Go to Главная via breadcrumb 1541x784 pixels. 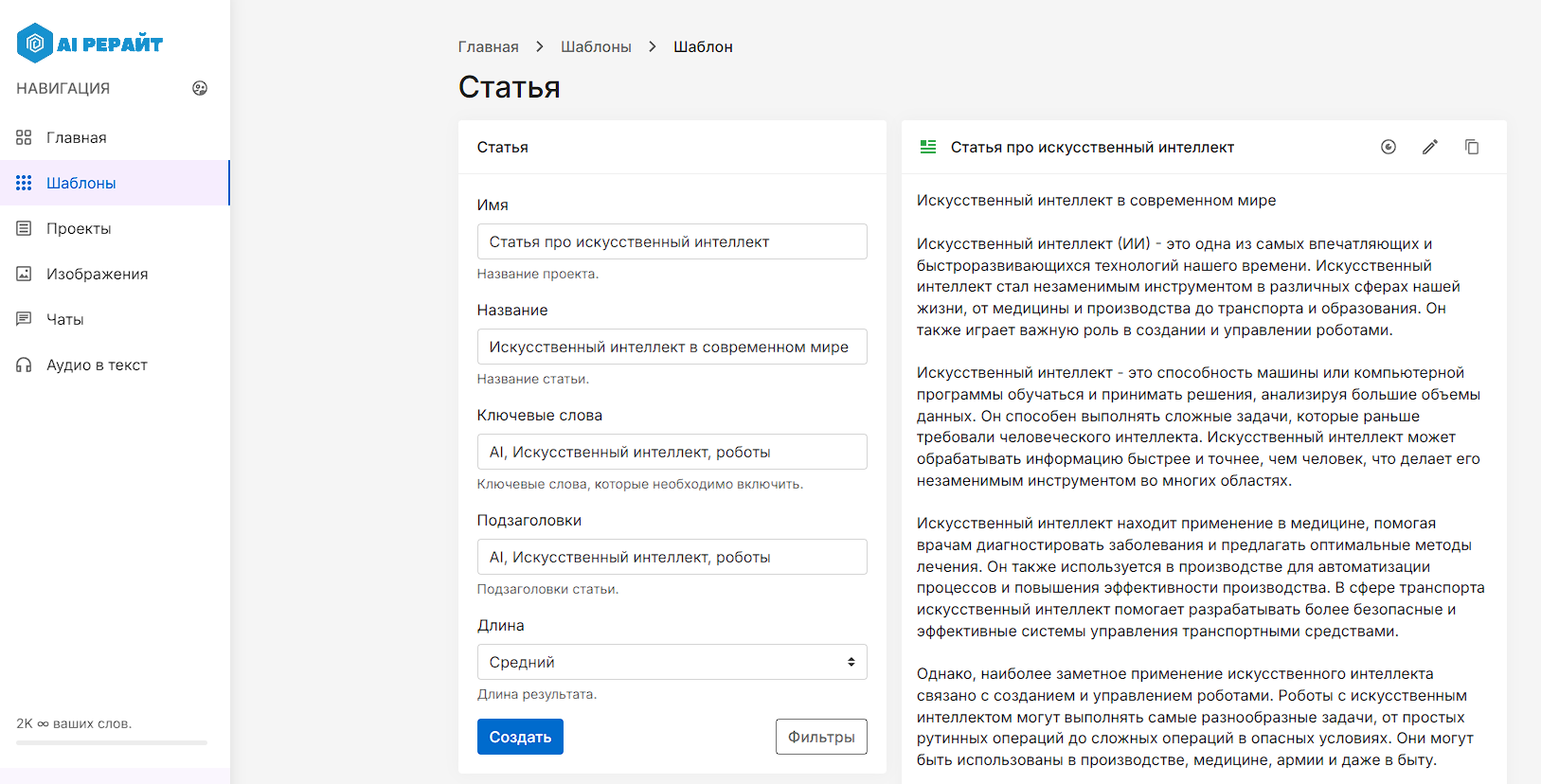coord(488,46)
